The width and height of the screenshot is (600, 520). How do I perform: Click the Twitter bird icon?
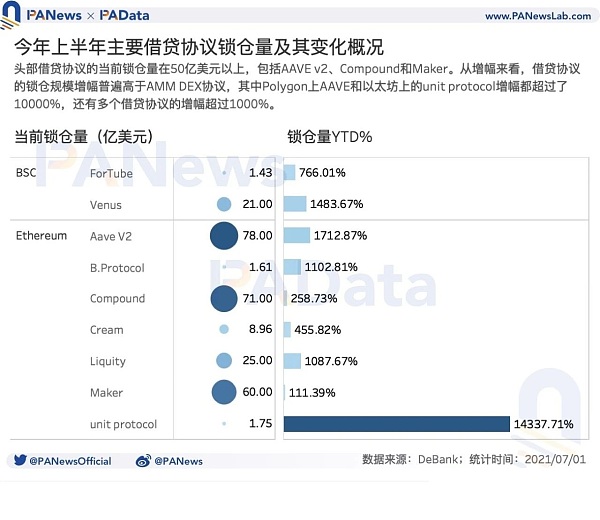pyautogui.click(x=20, y=461)
